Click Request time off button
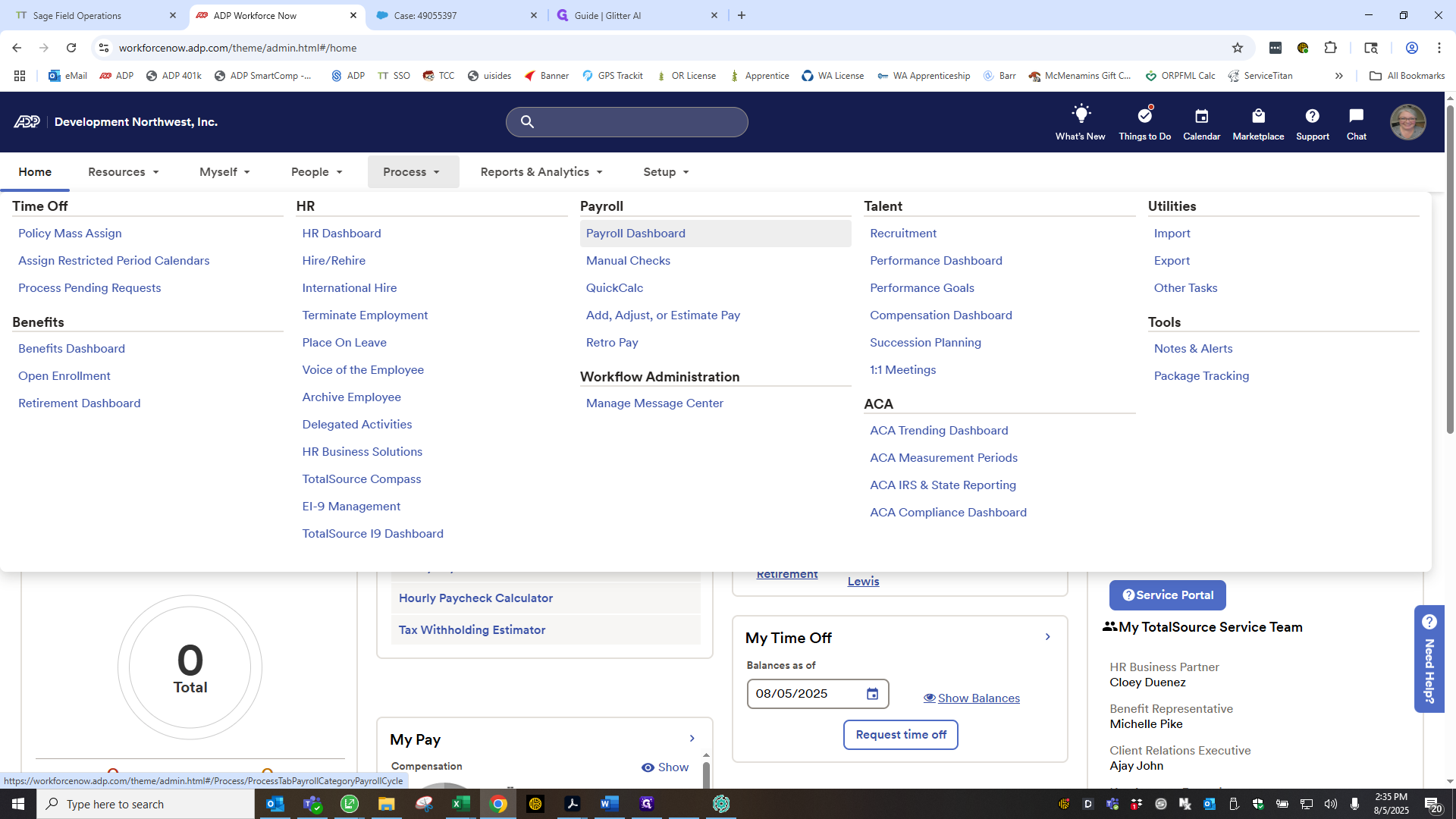The width and height of the screenshot is (1456, 819). pyautogui.click(x=901, y=735)
